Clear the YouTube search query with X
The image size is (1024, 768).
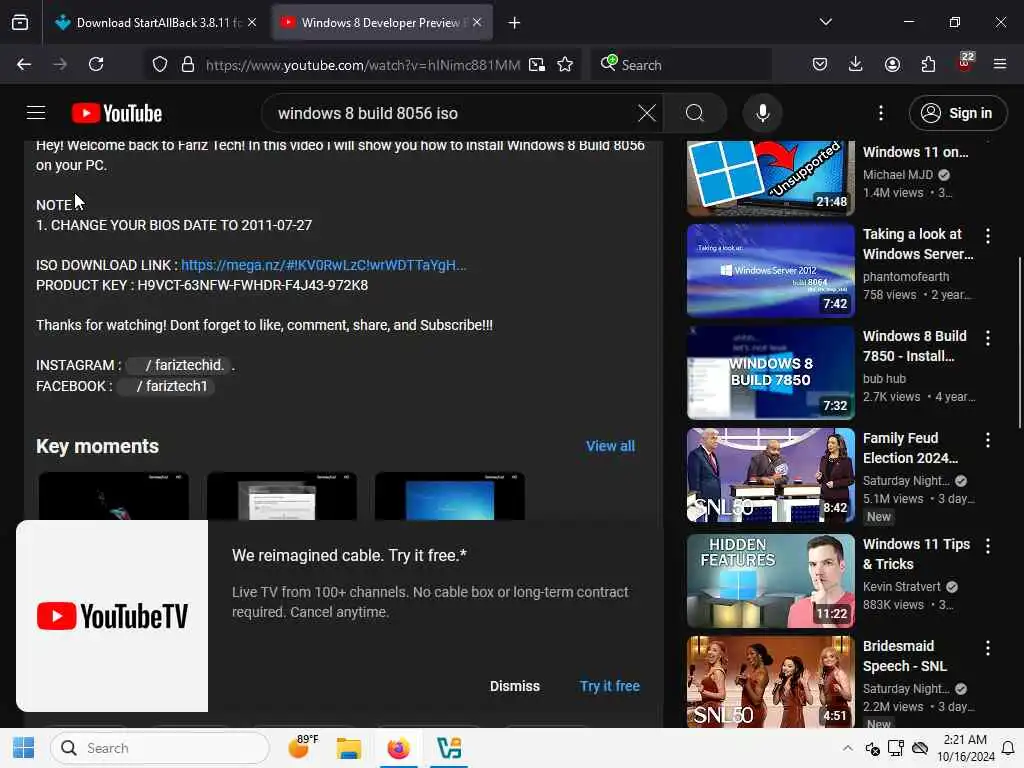647,113
